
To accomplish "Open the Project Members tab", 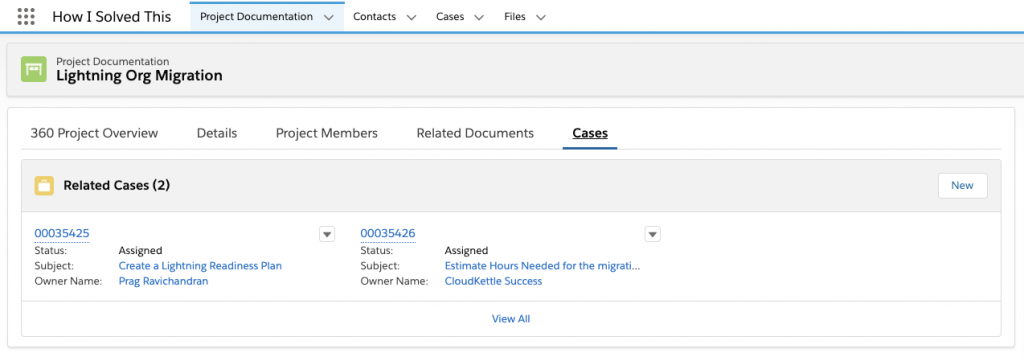I will [x=327, y=133].
